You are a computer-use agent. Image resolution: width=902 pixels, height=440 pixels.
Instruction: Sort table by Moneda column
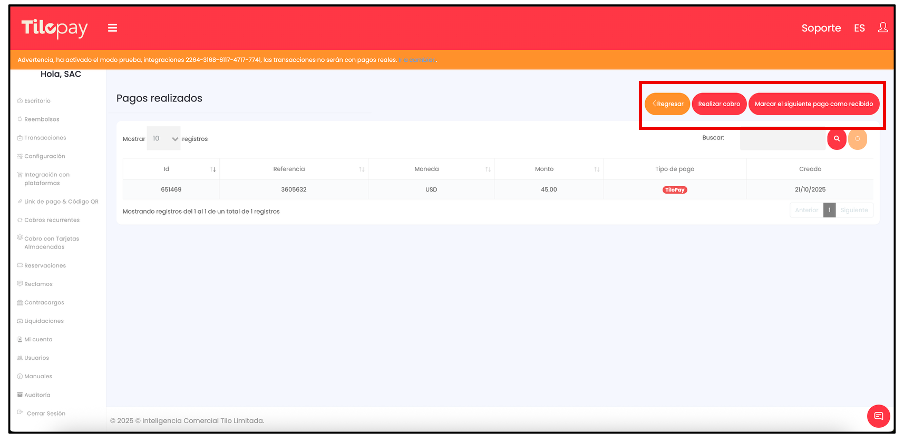[x=487, y=169]
